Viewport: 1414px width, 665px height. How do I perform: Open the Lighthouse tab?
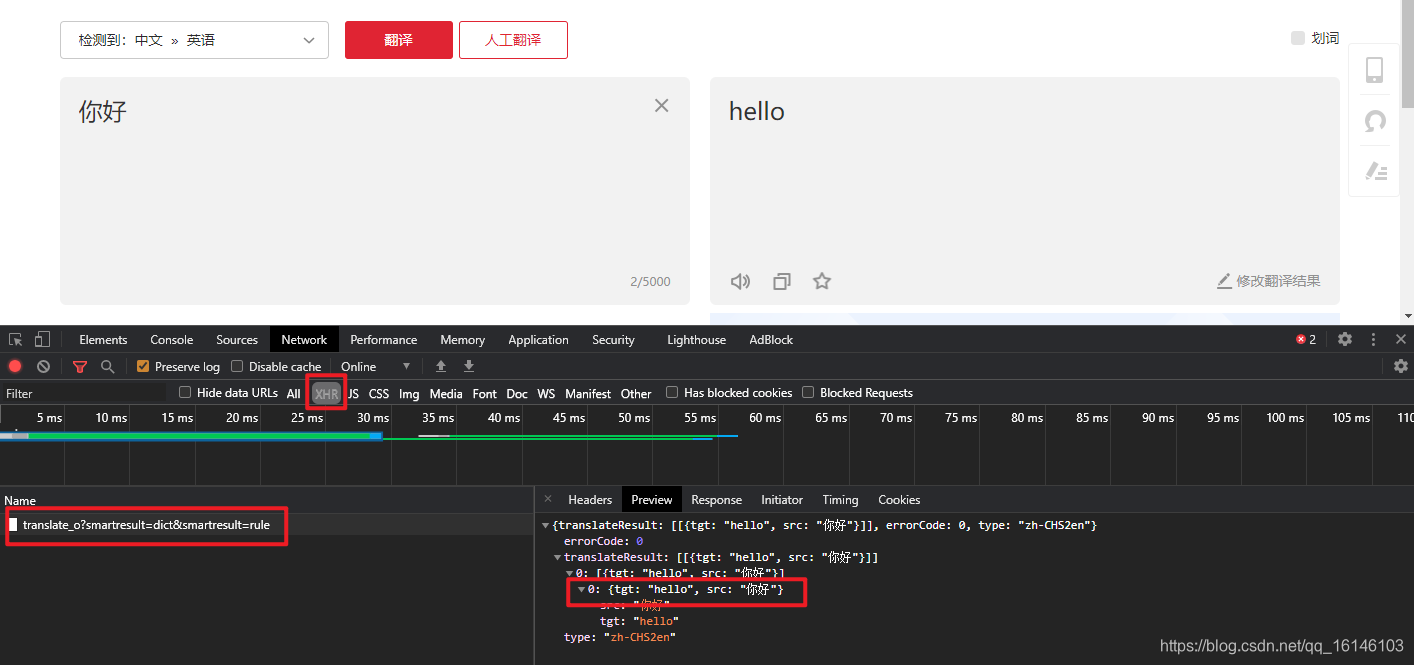[696, 340]
